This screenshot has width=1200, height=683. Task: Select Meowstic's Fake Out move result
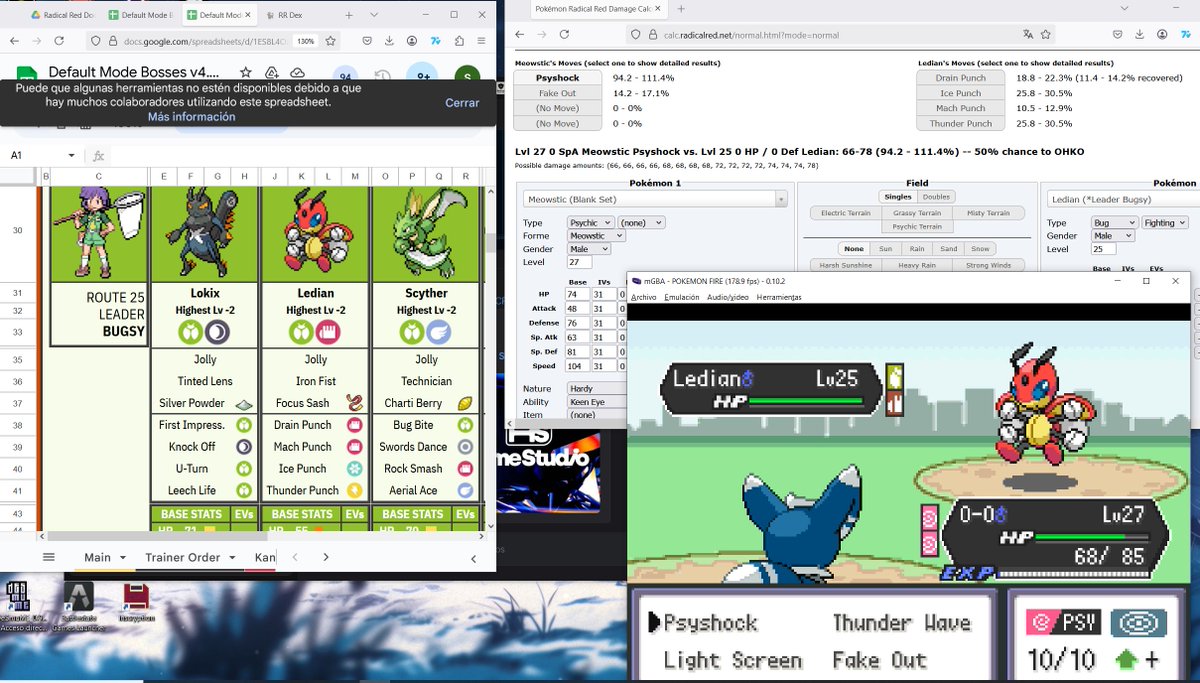click(558, 93)
